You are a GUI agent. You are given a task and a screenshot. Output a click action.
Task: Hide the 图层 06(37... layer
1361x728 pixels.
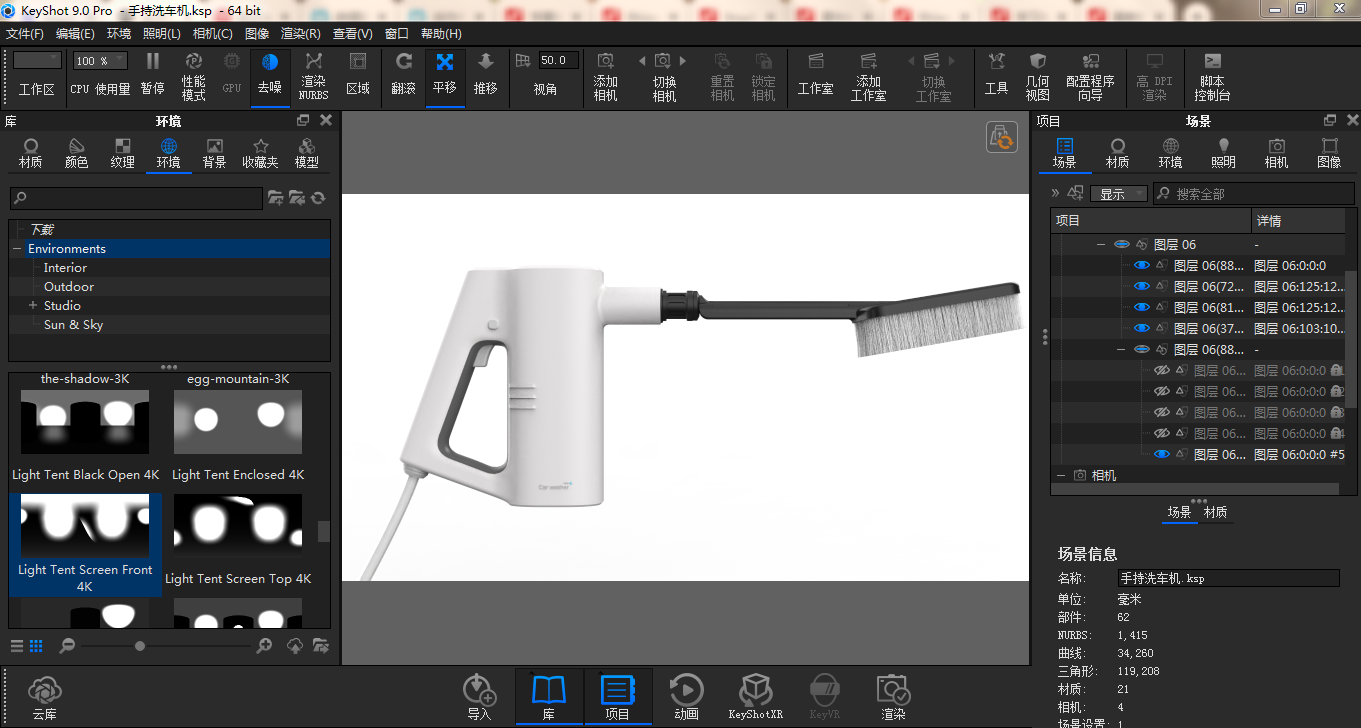1141,328
